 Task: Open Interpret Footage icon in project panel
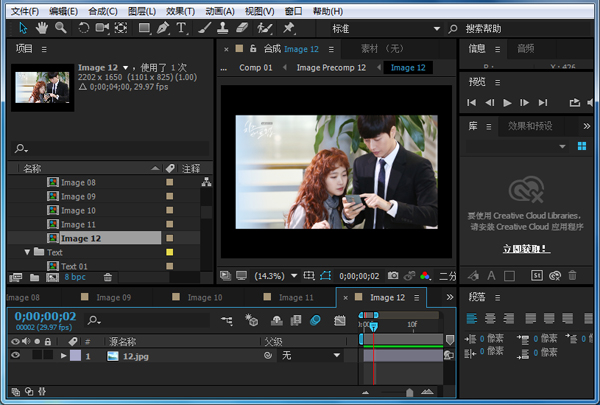15,277
